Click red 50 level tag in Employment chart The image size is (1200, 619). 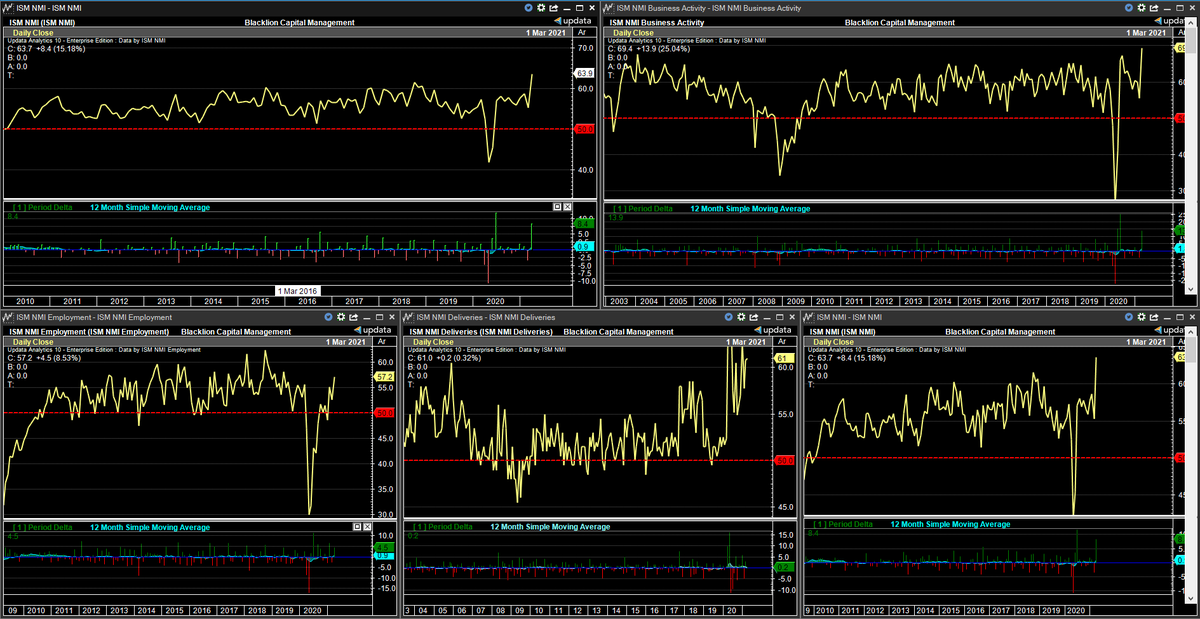click(384, 412)
